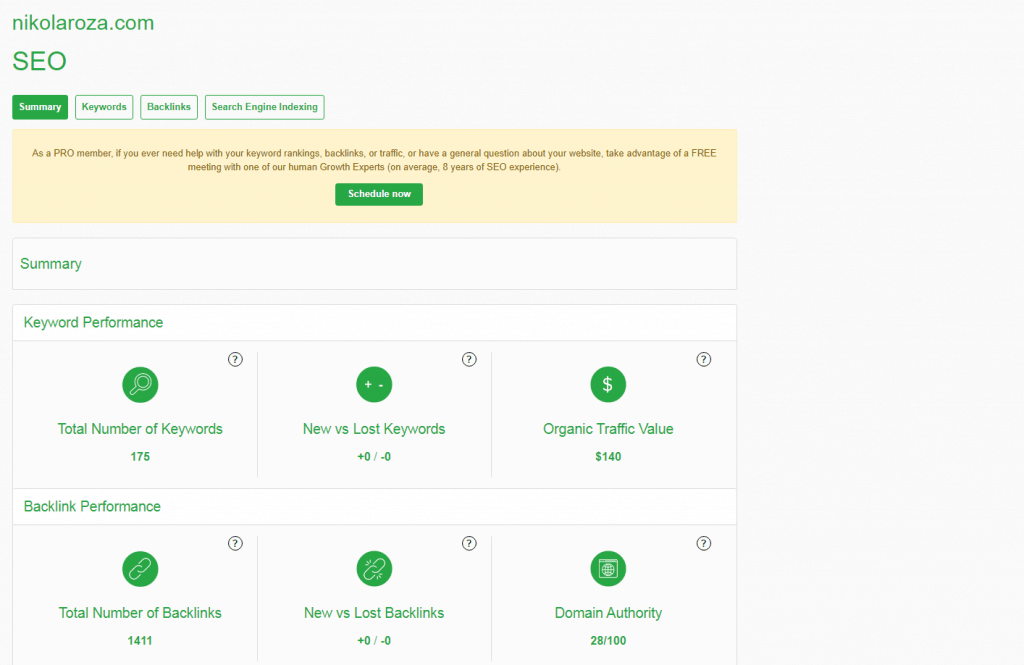Select the Summary tab
This screenshot has height=665, width=1024.
[40, 107]
